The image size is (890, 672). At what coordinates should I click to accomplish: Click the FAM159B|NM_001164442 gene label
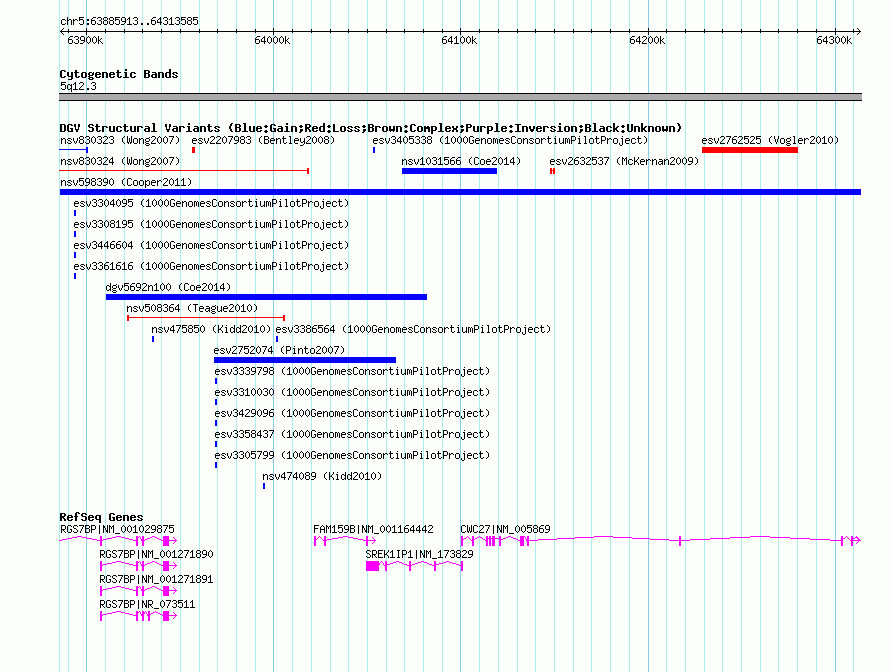373,529
